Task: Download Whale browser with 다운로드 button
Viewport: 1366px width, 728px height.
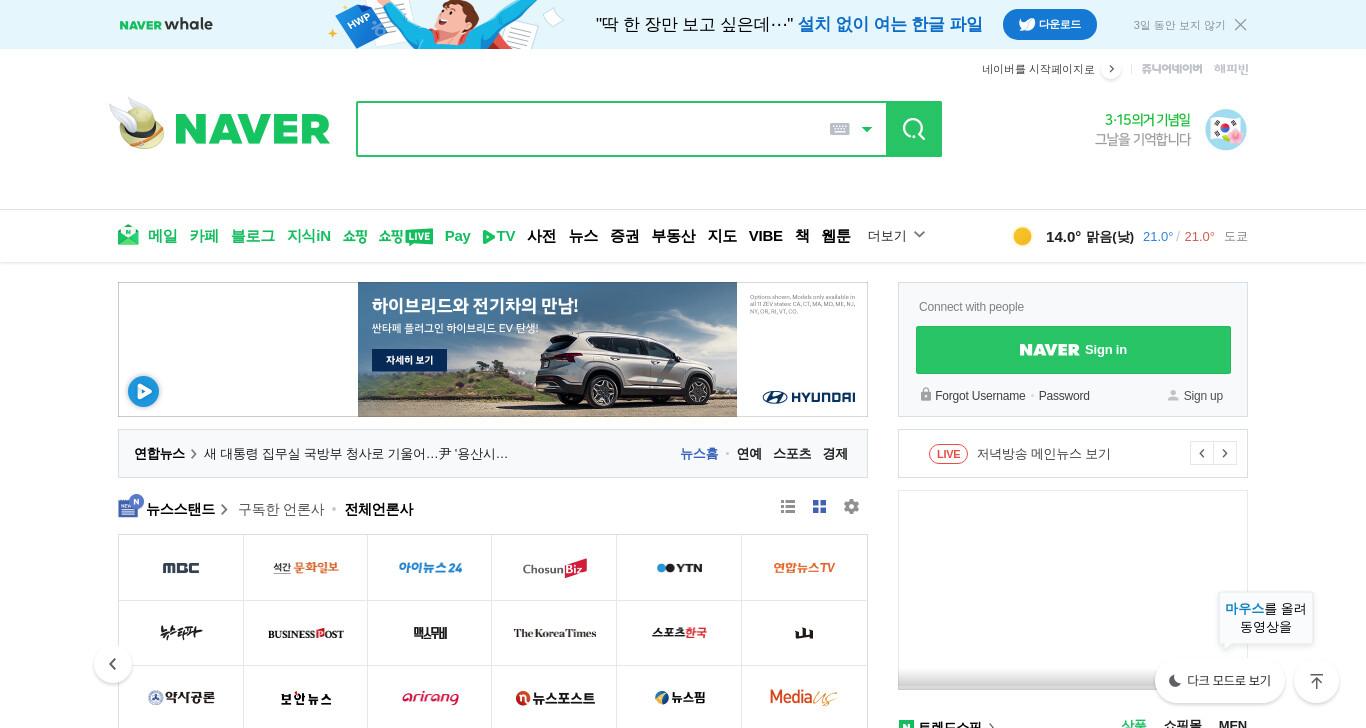Action: (1050, 24)
